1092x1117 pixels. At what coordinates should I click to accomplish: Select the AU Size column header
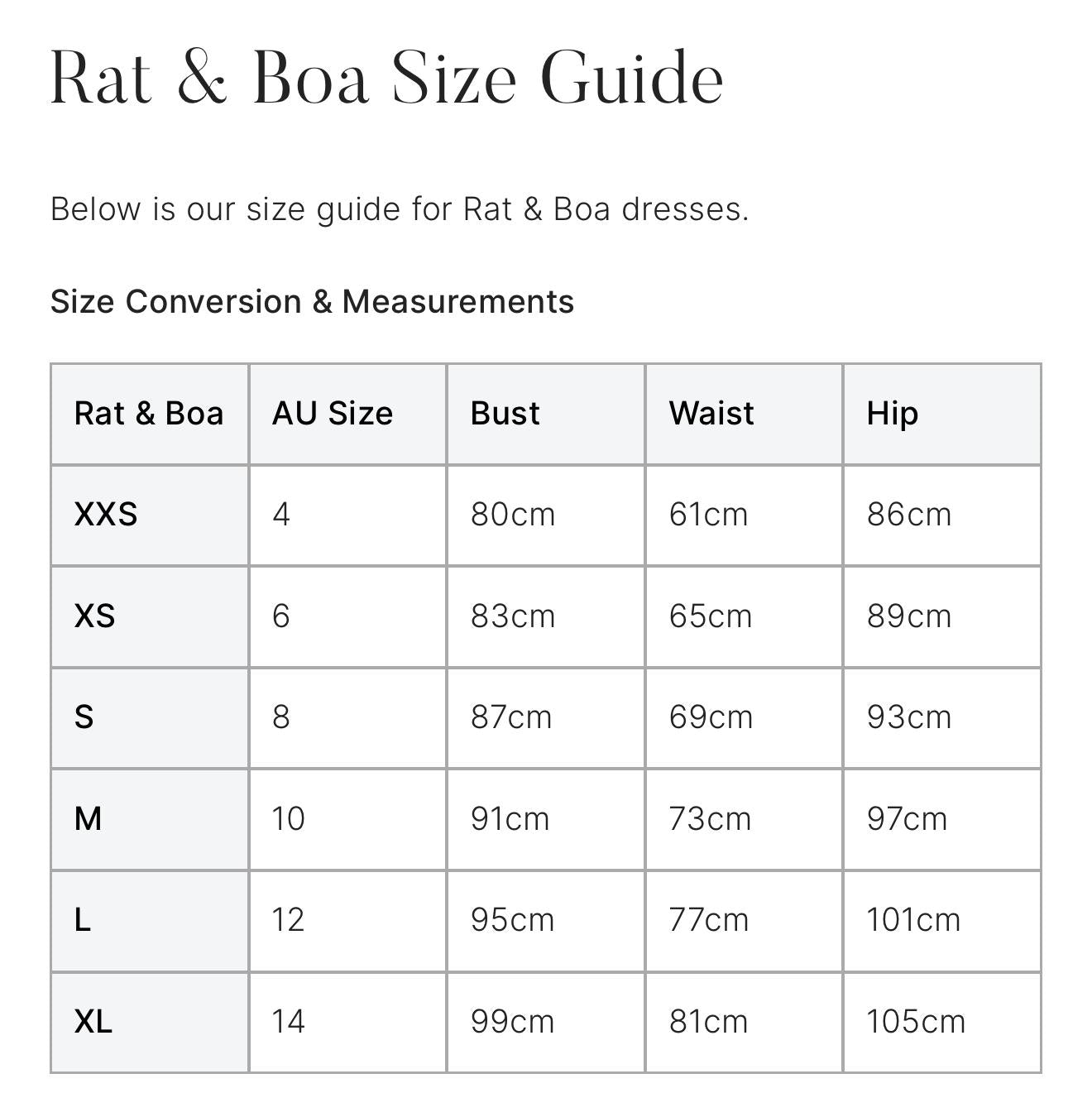(333, 413)
